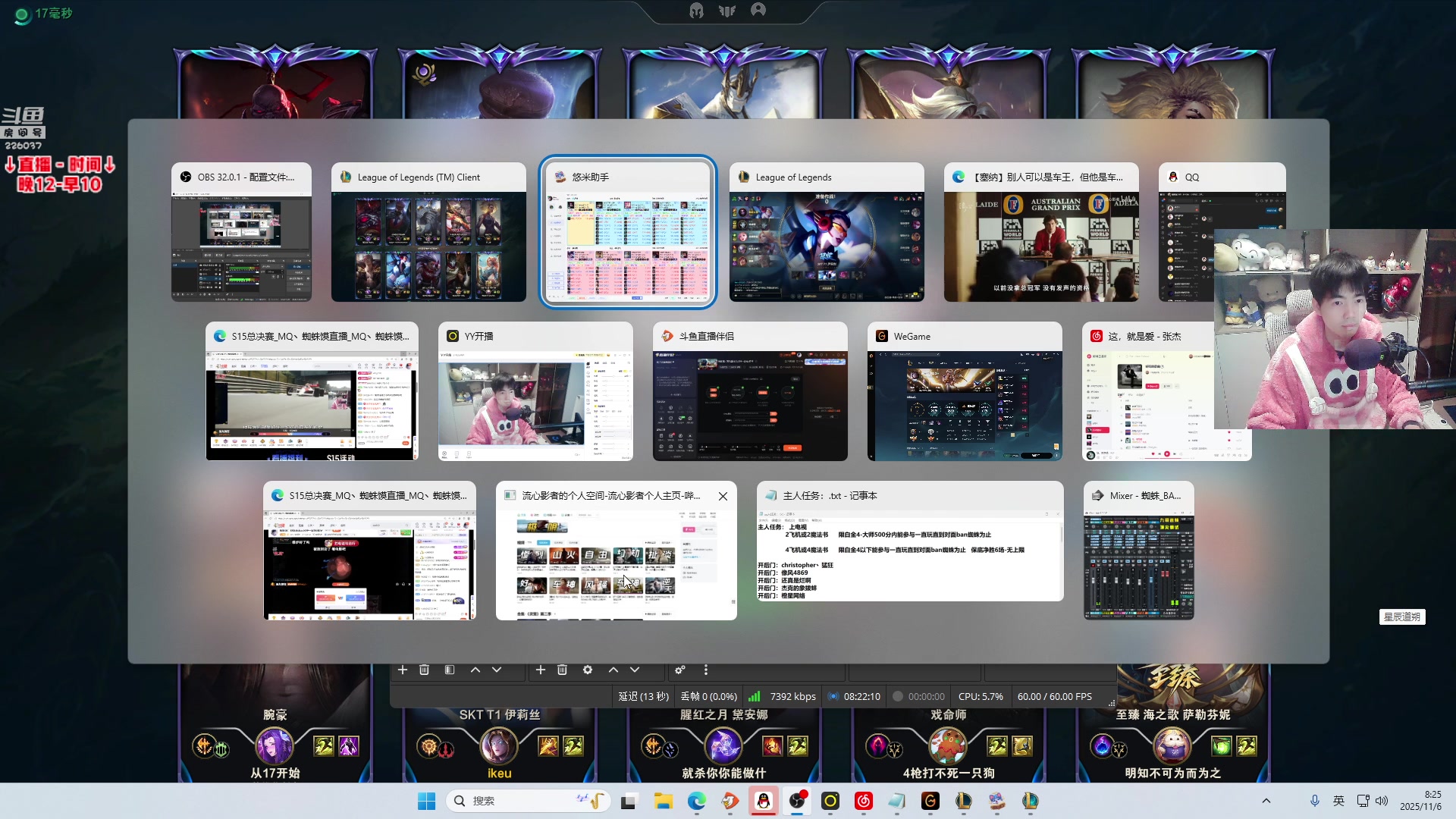Open audio mixer advanced gears icon
The width and height of the screenshot is (1456, 819).
coord(680,670)
